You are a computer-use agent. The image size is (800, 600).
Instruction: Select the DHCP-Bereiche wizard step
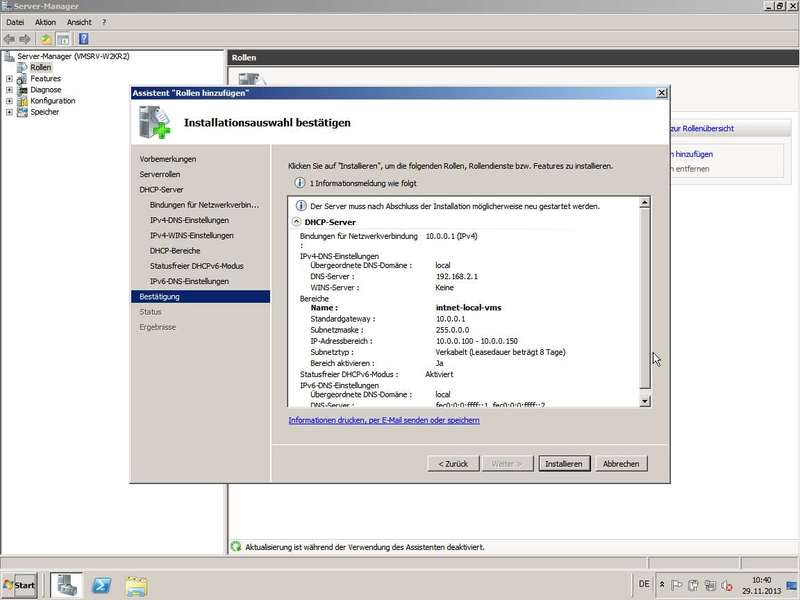tap(175, 250)
